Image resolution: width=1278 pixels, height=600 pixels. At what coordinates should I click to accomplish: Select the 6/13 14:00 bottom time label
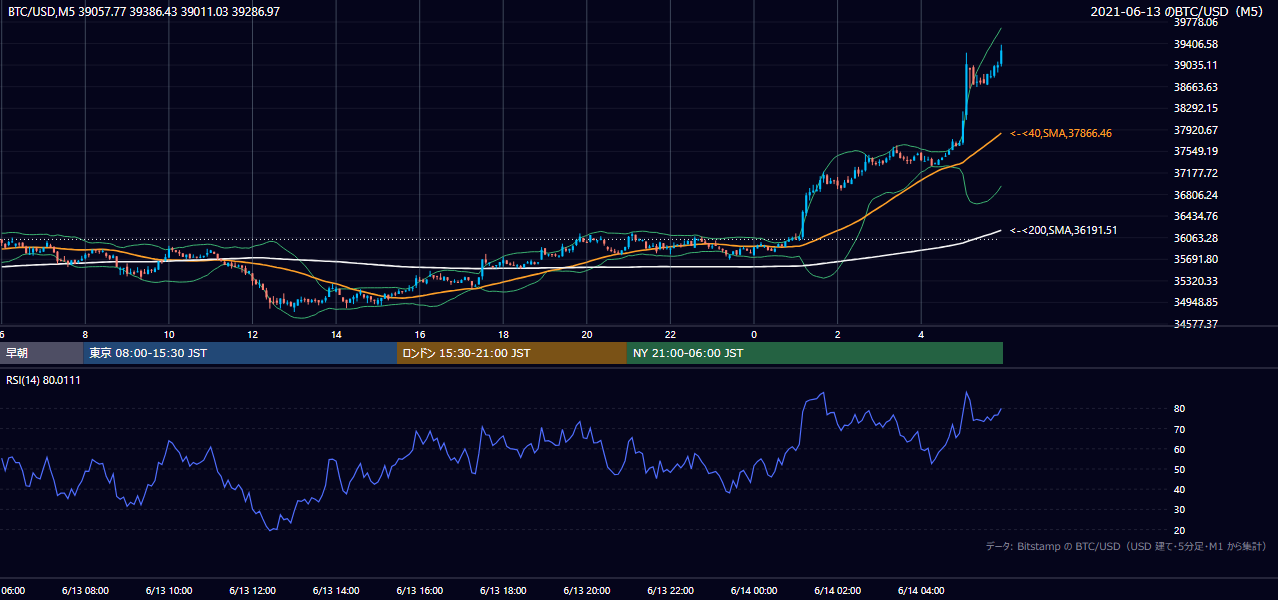(x=335, y=591)
